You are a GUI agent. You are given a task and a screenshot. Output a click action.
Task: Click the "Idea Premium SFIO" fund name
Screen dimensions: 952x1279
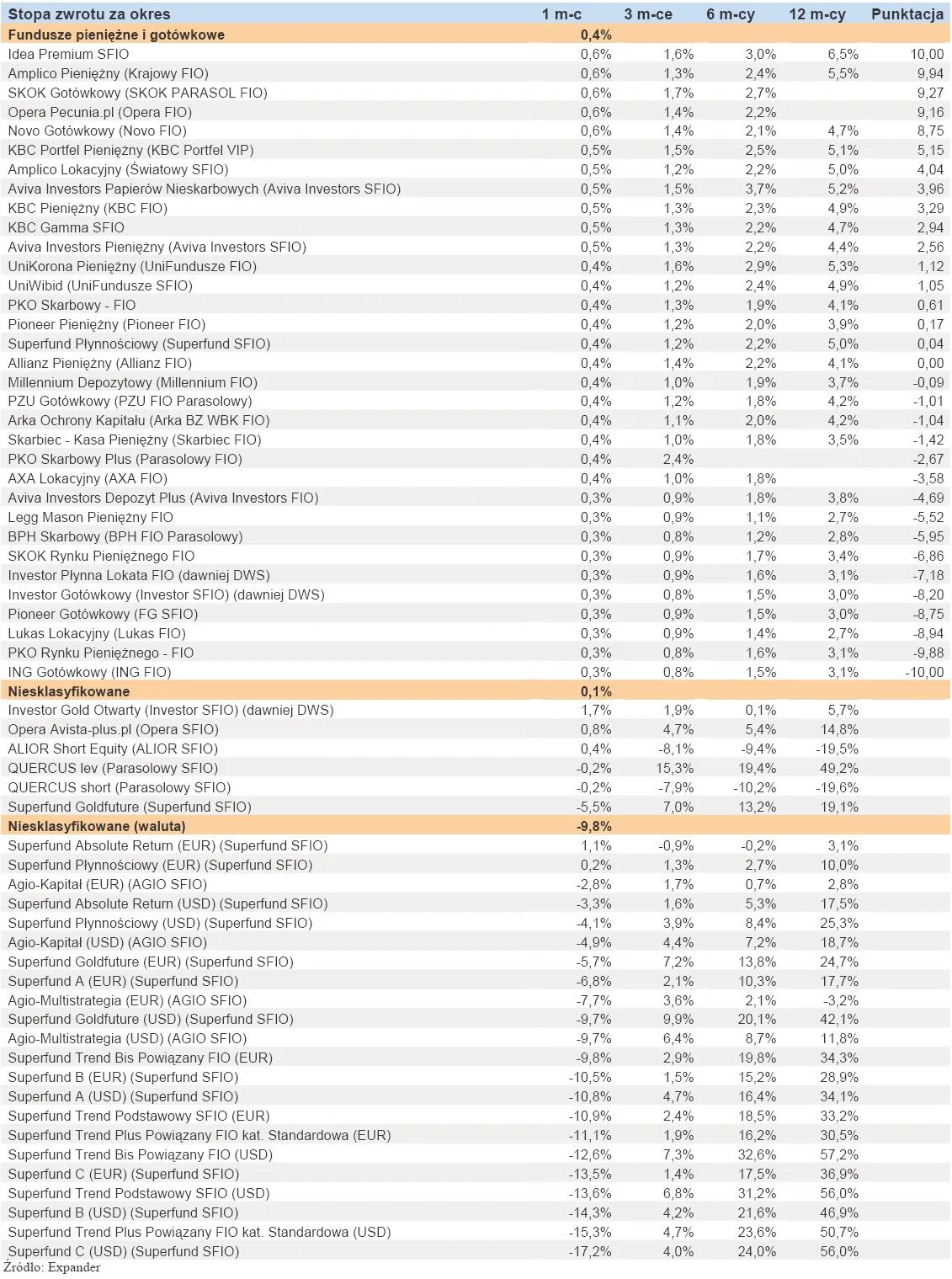(69, 54)
